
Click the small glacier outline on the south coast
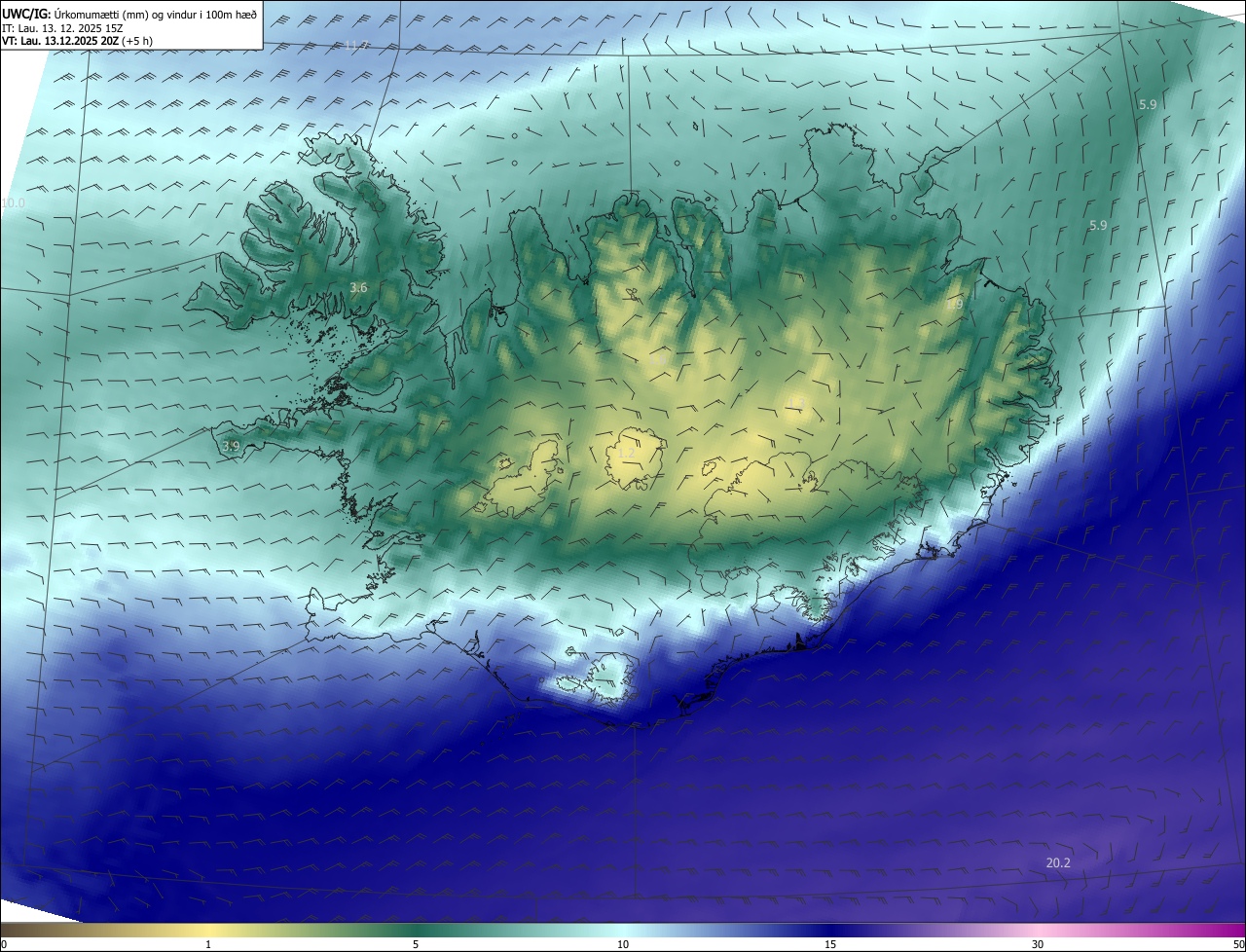611,678
